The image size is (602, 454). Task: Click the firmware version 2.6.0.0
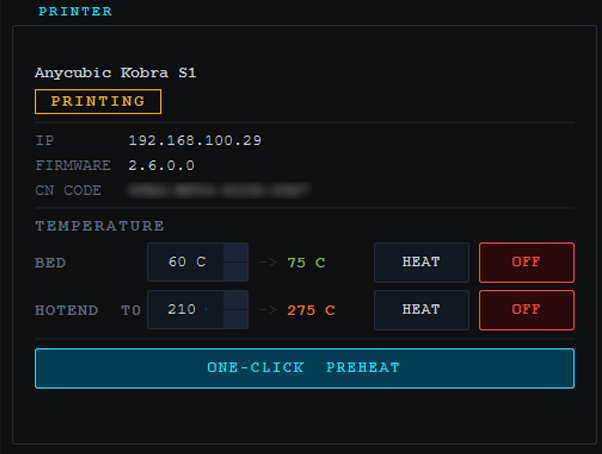(x=161, y=165)
